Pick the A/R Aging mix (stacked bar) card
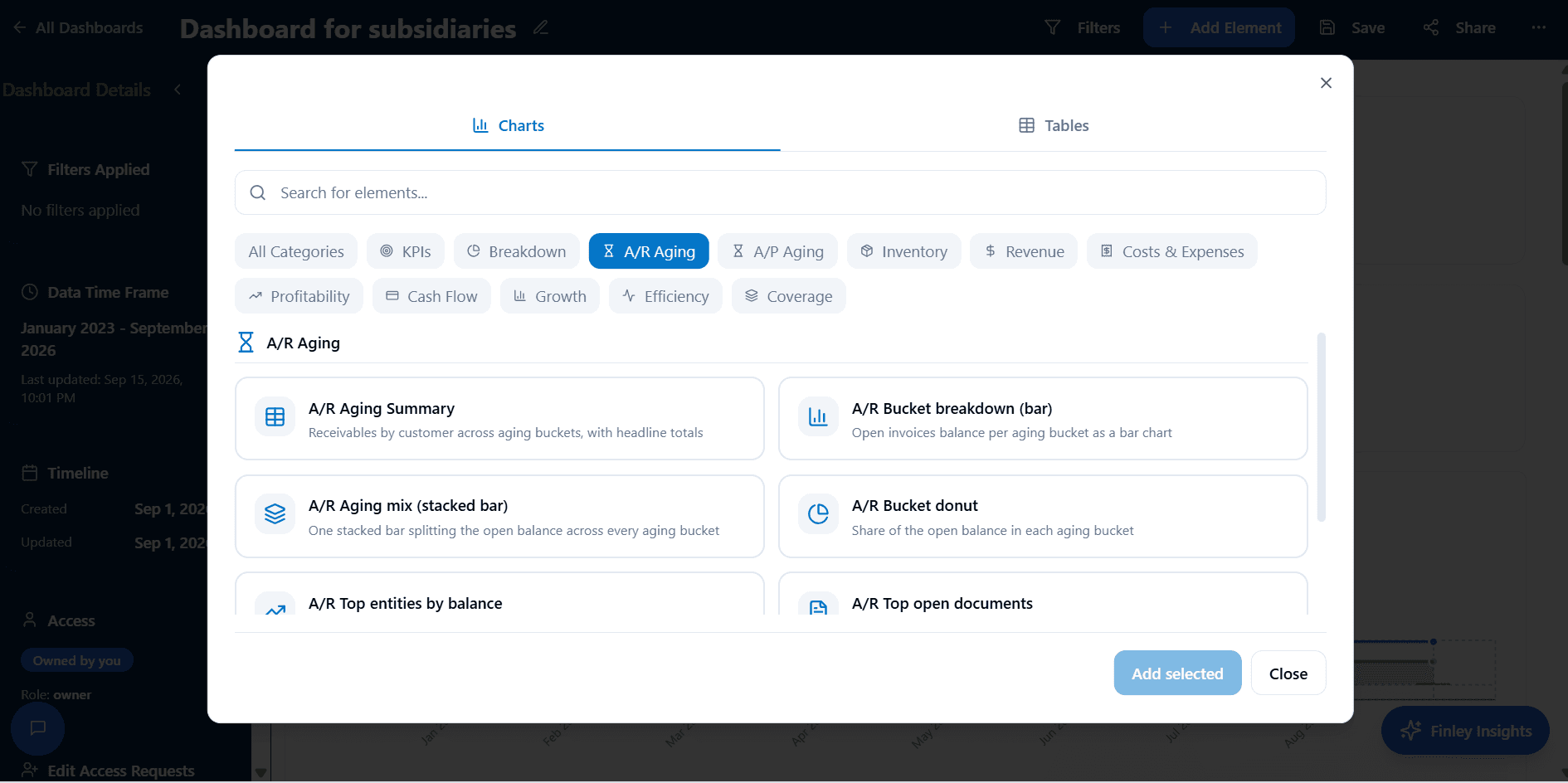The width and height of the screenshot is (1568, 783). click(499, 516)
